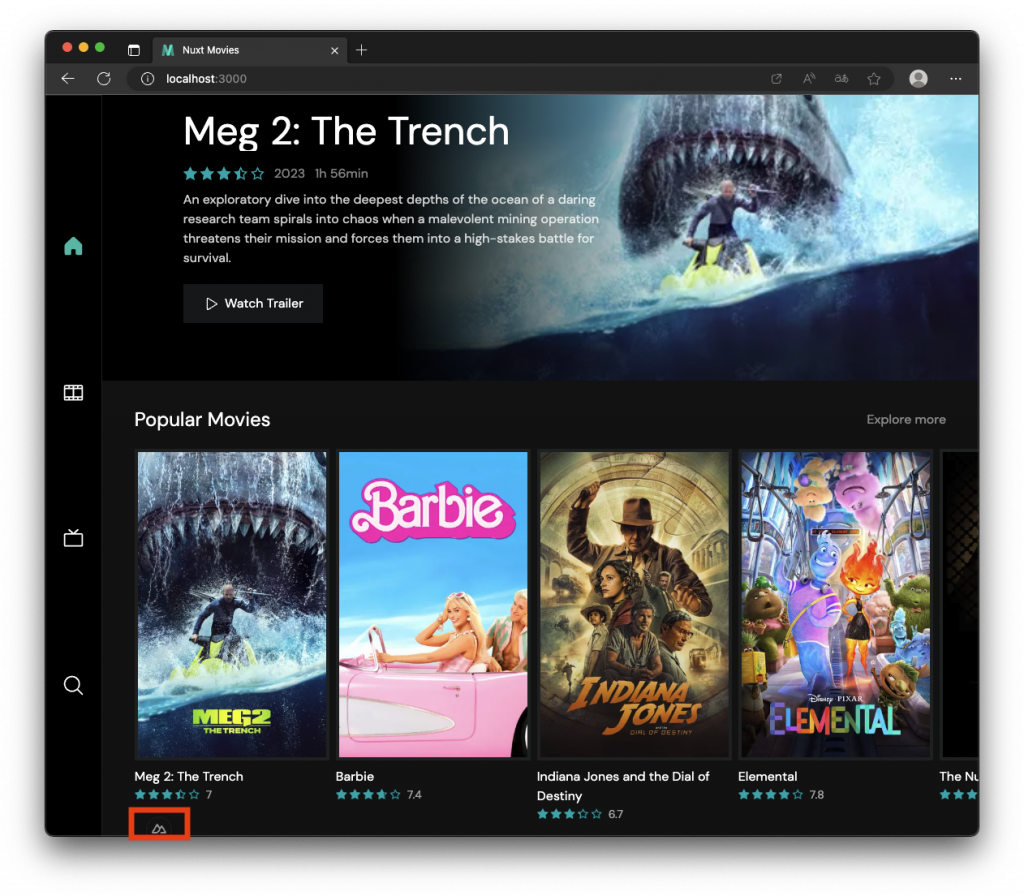Open a new browser tab
Image resolution: width=1024 pixels, height=896 pixels.
tap(361, 50)
